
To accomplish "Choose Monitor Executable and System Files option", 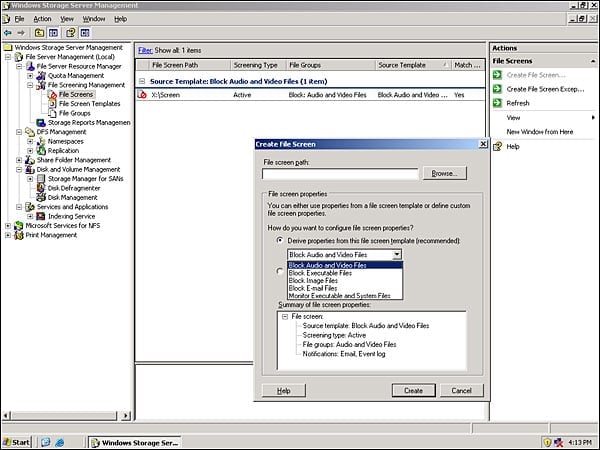I will point(345,296).
